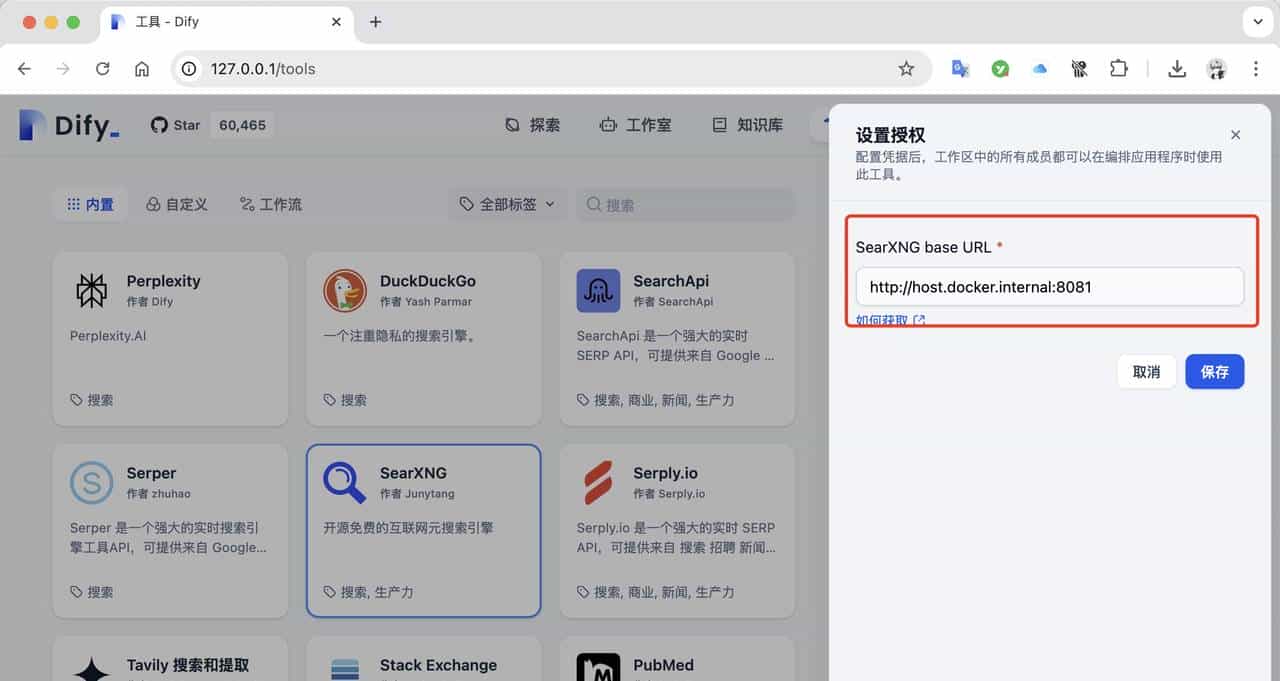The image size is (1280, 681).
Task: Click the PubMed tool icon
Action: (597, 668)
